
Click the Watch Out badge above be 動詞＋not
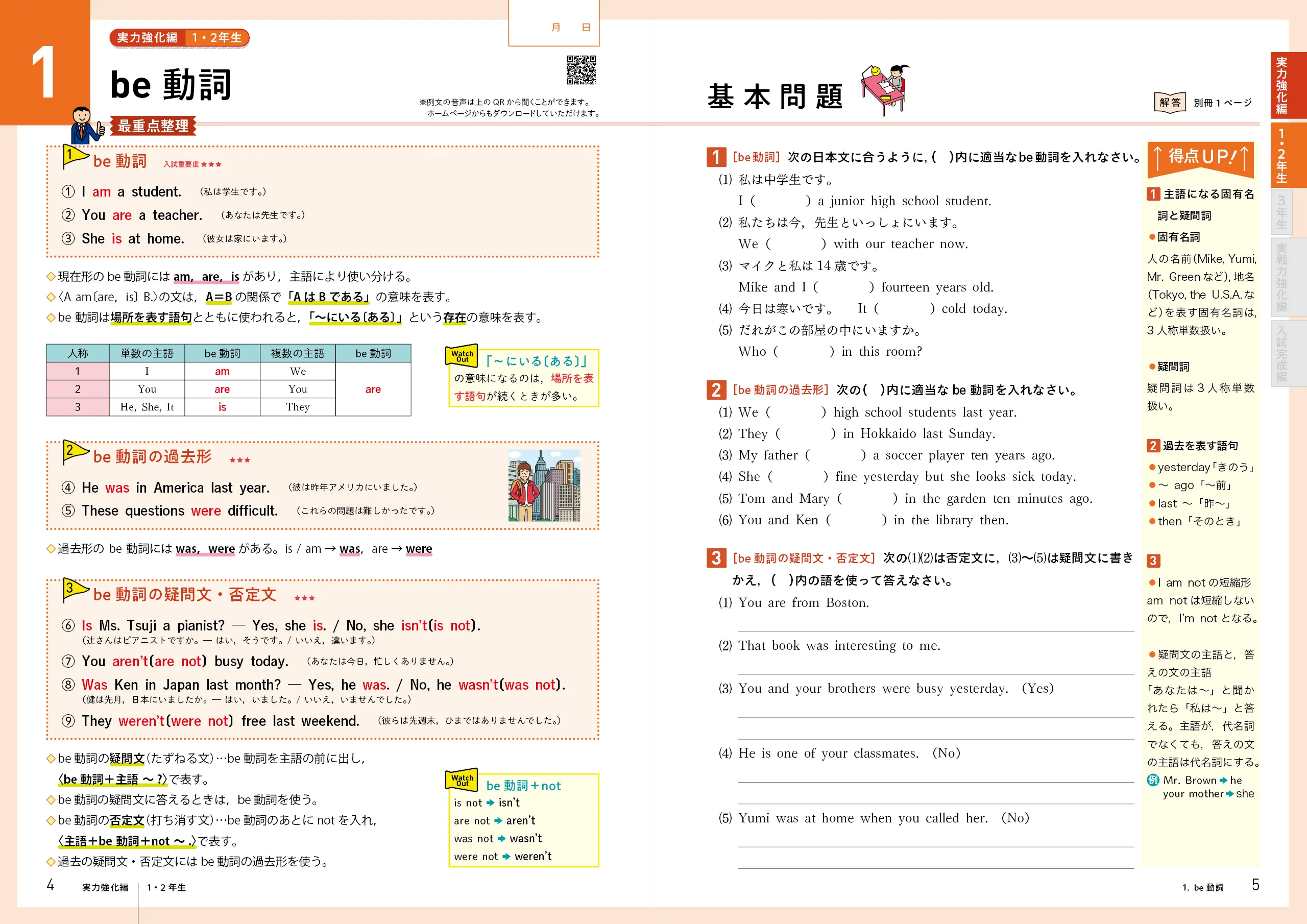point(462,780)
